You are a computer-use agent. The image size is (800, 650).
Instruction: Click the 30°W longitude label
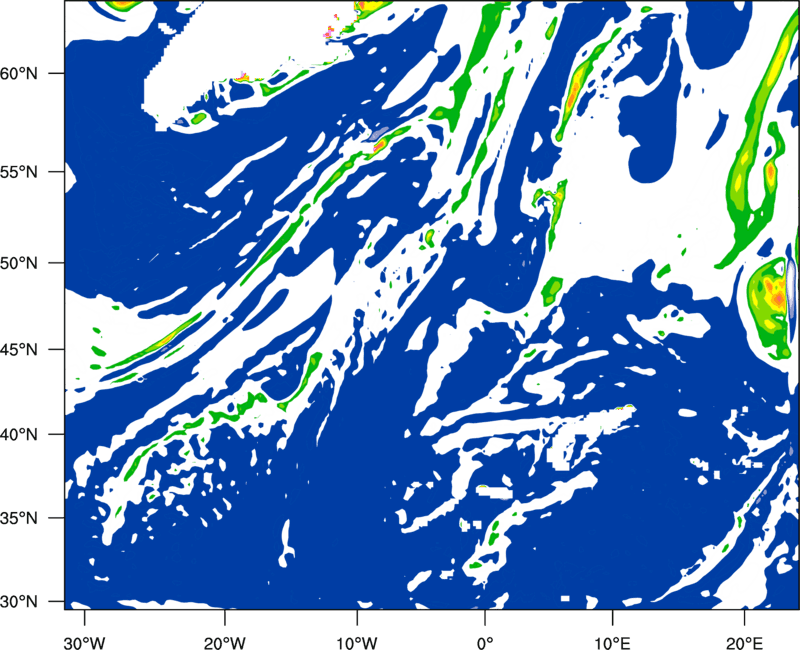click(85, 642)
